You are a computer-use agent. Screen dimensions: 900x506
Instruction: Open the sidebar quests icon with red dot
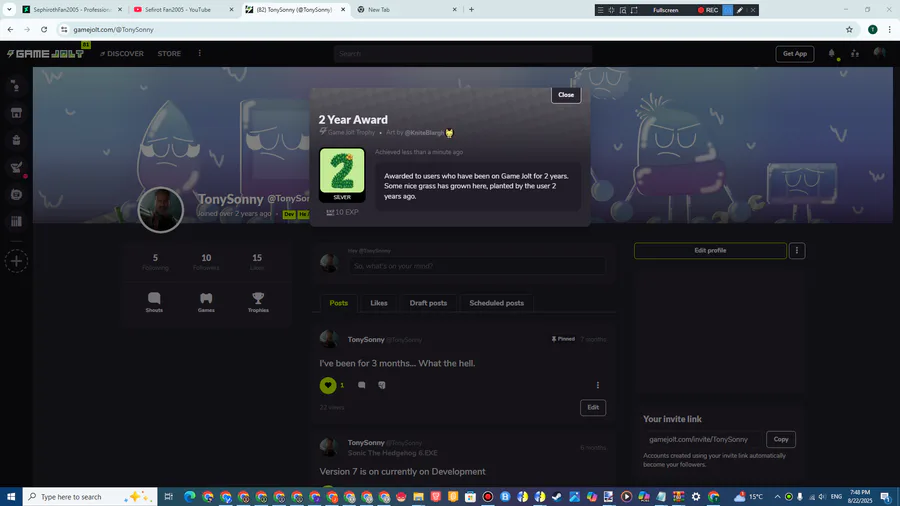[x=16, y=168]
